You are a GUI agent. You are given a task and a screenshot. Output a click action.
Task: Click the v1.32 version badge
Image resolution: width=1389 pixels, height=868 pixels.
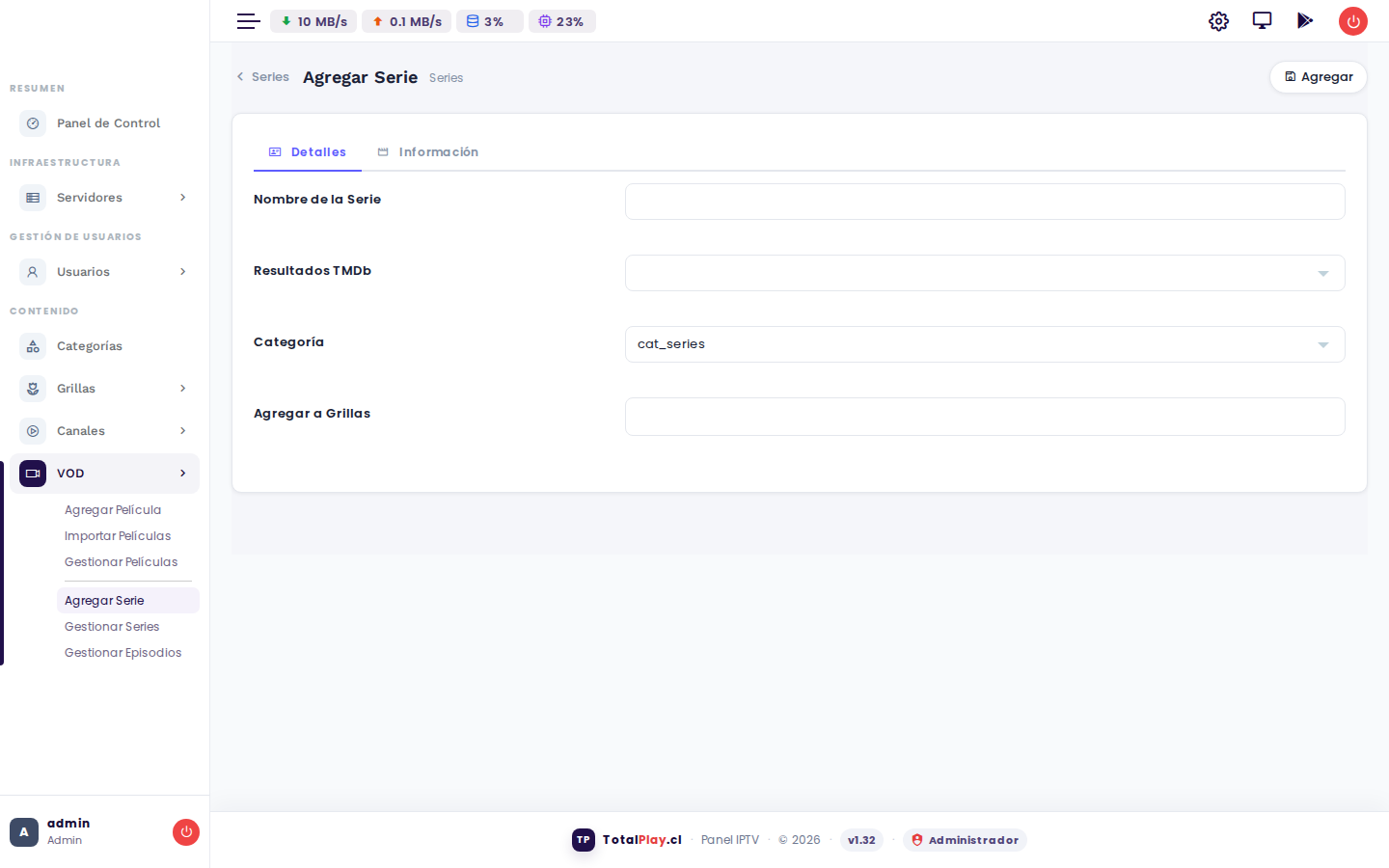pos(861,840)
